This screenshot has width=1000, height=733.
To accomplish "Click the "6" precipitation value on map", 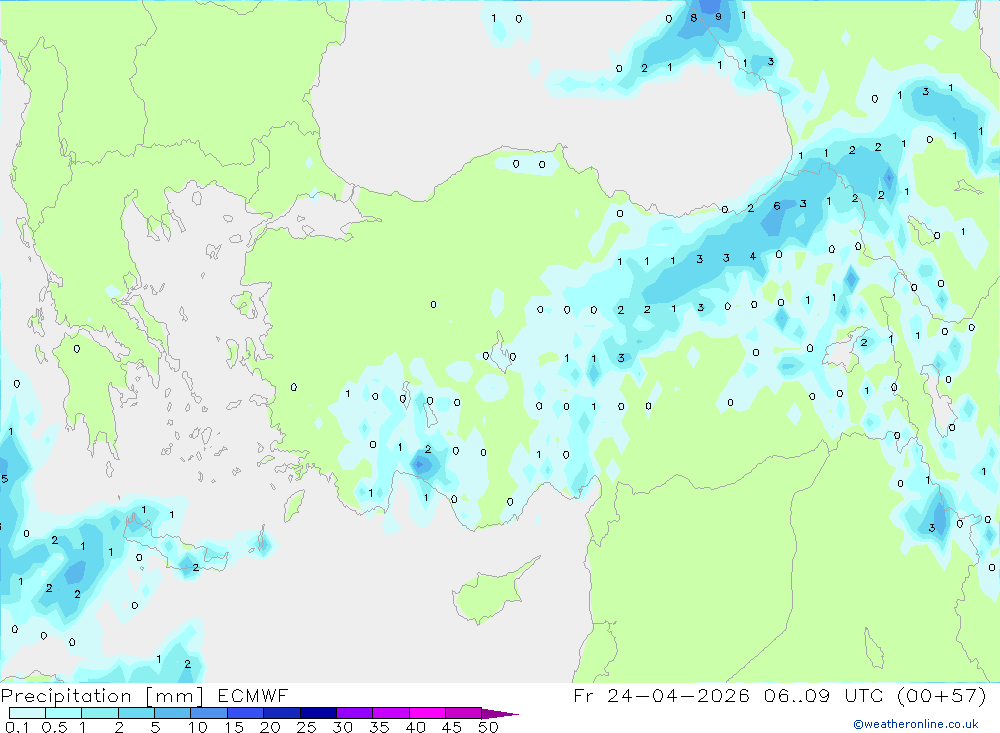I will click(x=777, y=205).
